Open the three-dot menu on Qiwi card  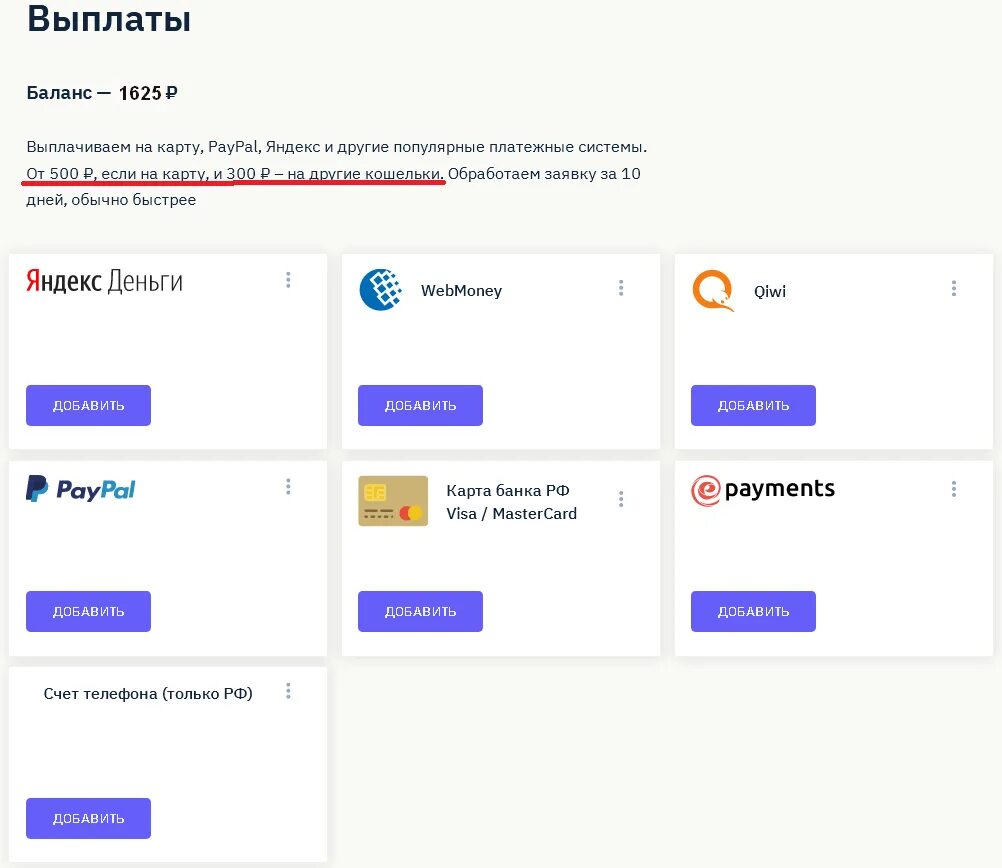pyautogui.click(x=953, y=288)
